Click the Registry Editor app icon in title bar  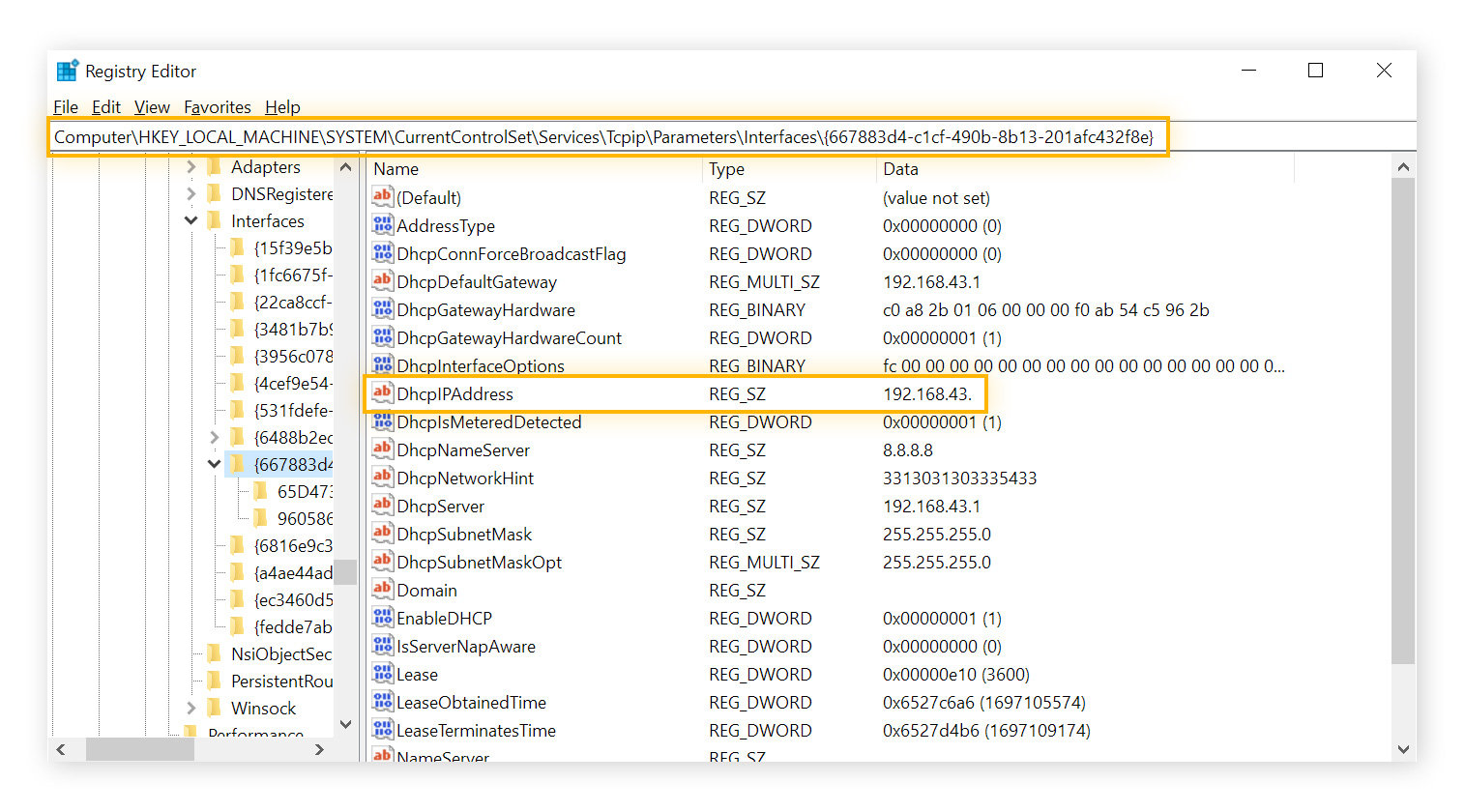68,71
